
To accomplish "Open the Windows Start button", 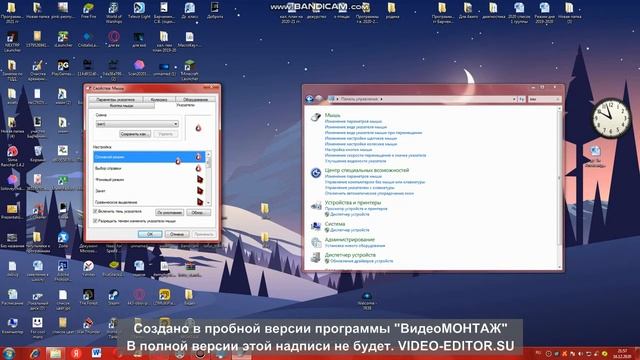I will (x=9, y=353).
